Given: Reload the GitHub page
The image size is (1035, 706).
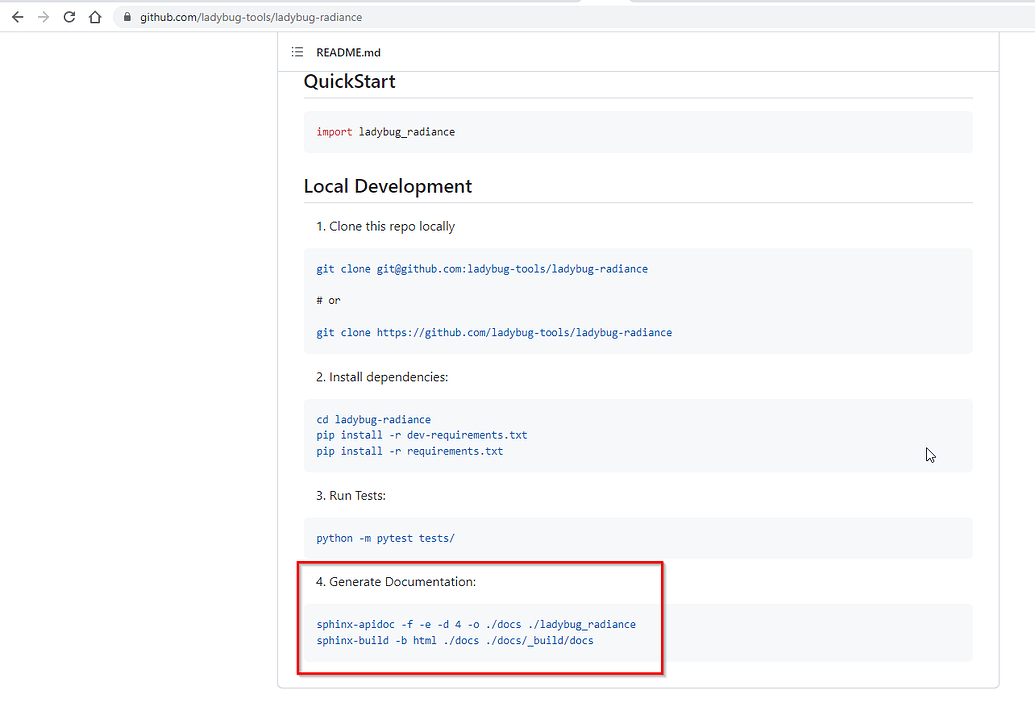Looking at the screenshot, I should (69, 17).
